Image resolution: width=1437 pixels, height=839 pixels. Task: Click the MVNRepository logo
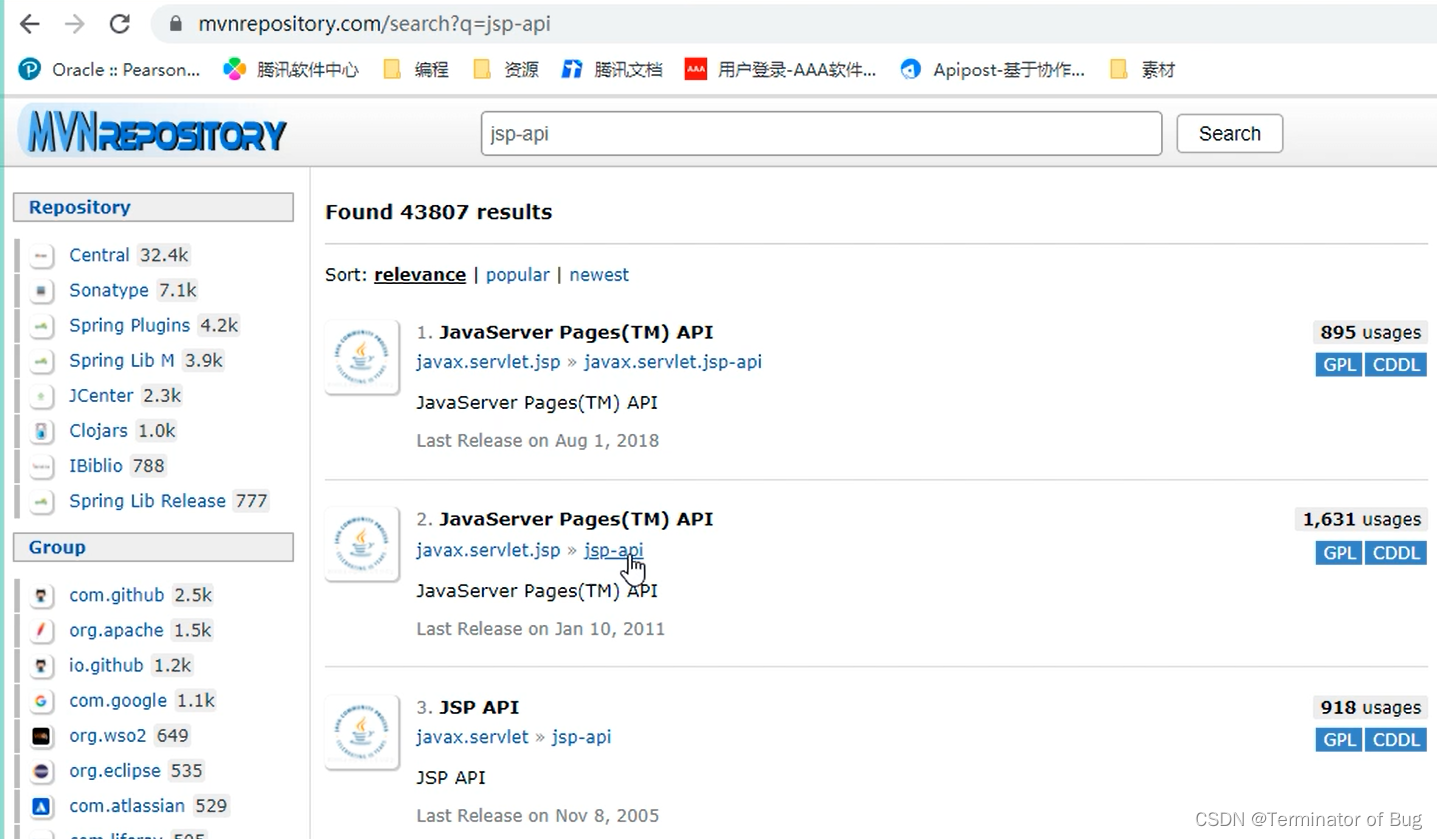pos(153,133)
